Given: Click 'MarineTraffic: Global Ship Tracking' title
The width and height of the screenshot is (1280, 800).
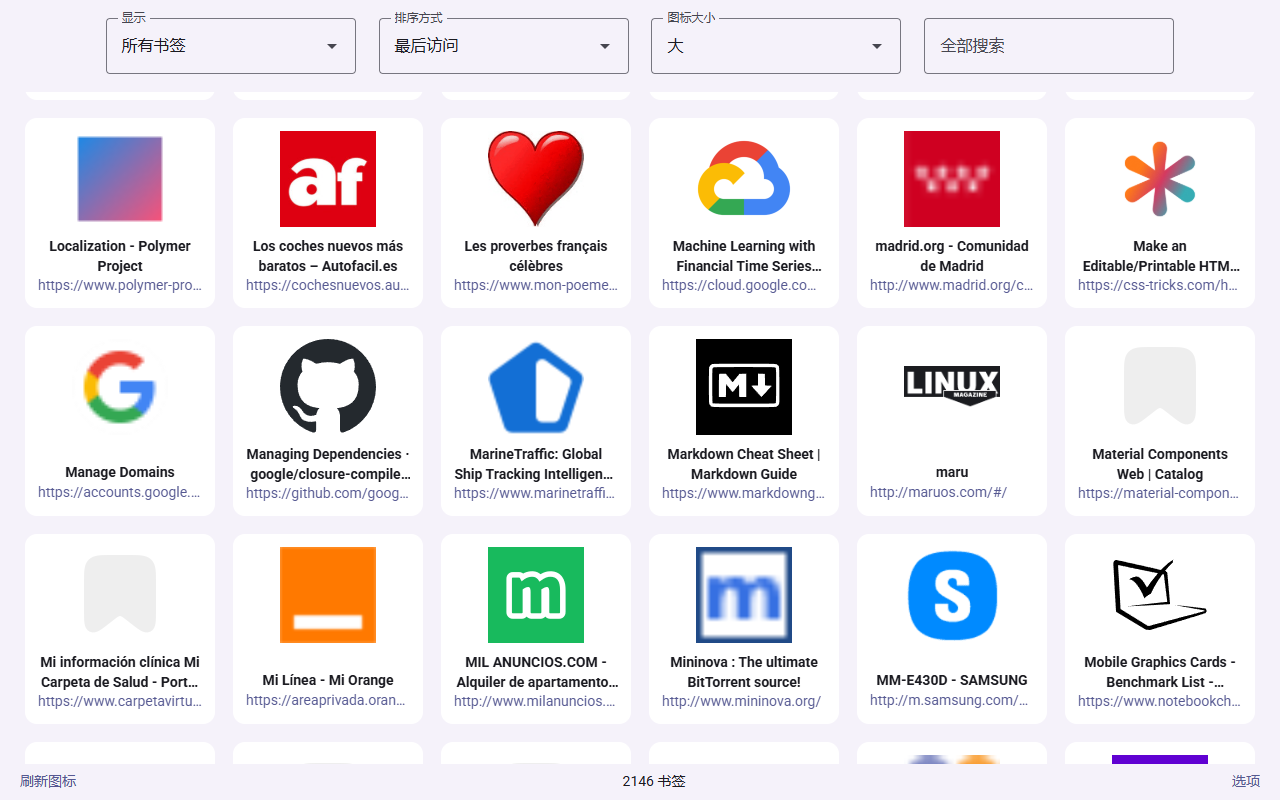Looking at the screenshot, I should [x=536, y=464].
